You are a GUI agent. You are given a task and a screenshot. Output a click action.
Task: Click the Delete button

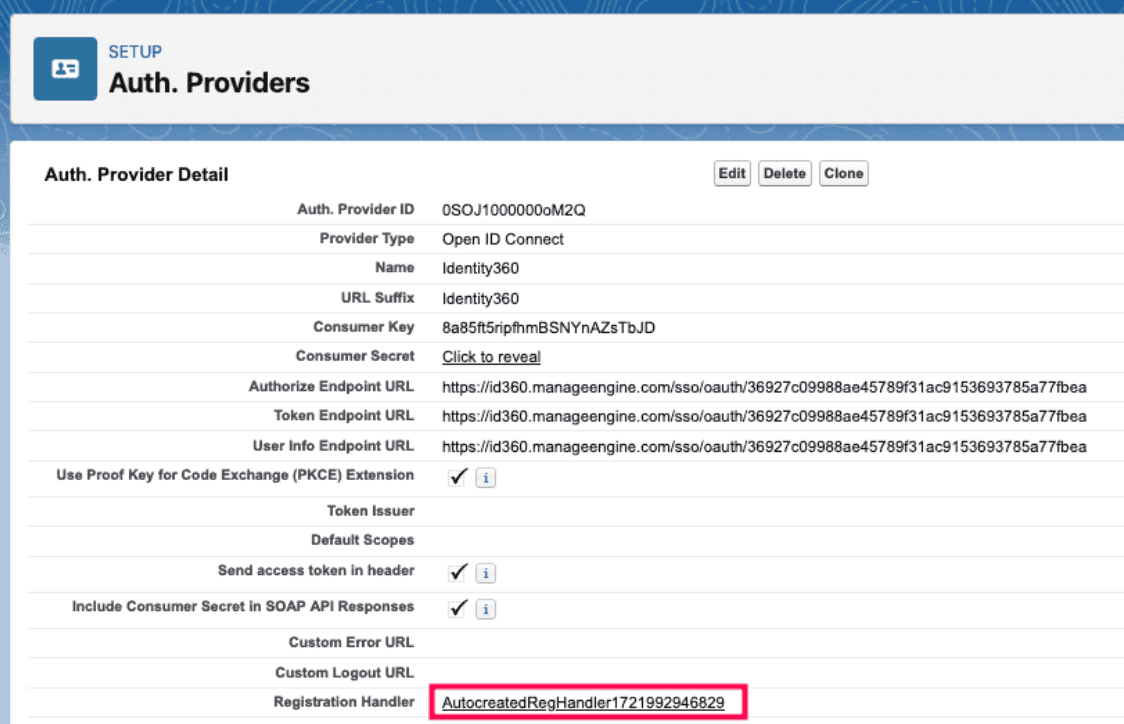(785, 173)
